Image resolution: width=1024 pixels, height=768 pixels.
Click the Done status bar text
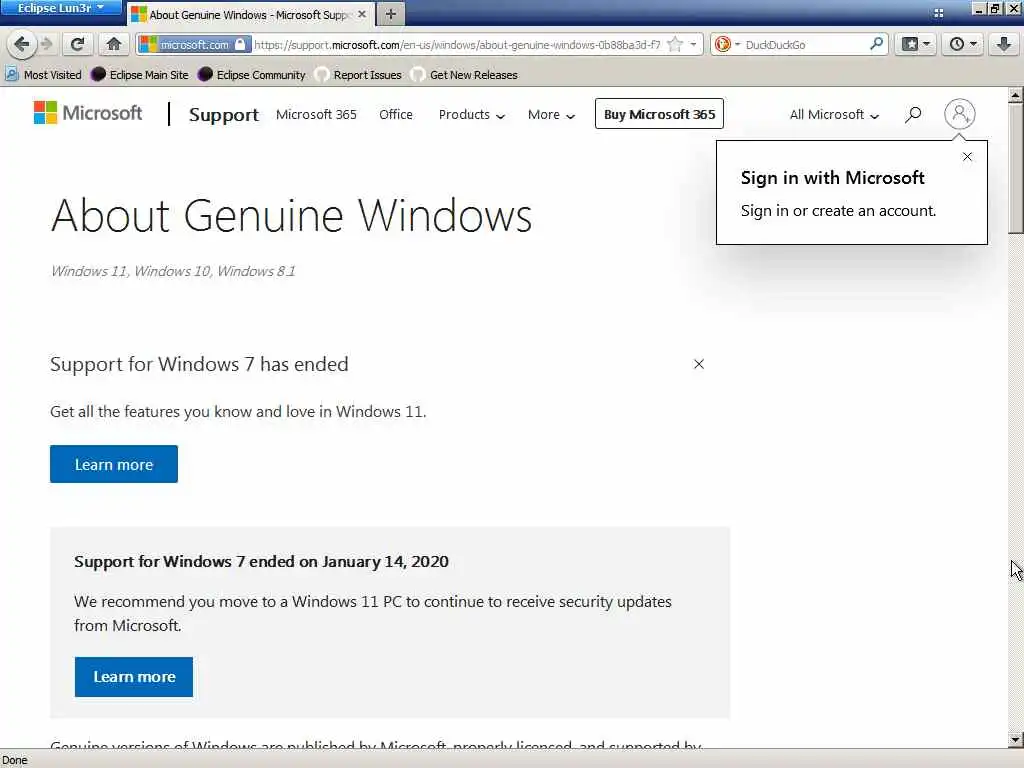(x=14, y=760)
